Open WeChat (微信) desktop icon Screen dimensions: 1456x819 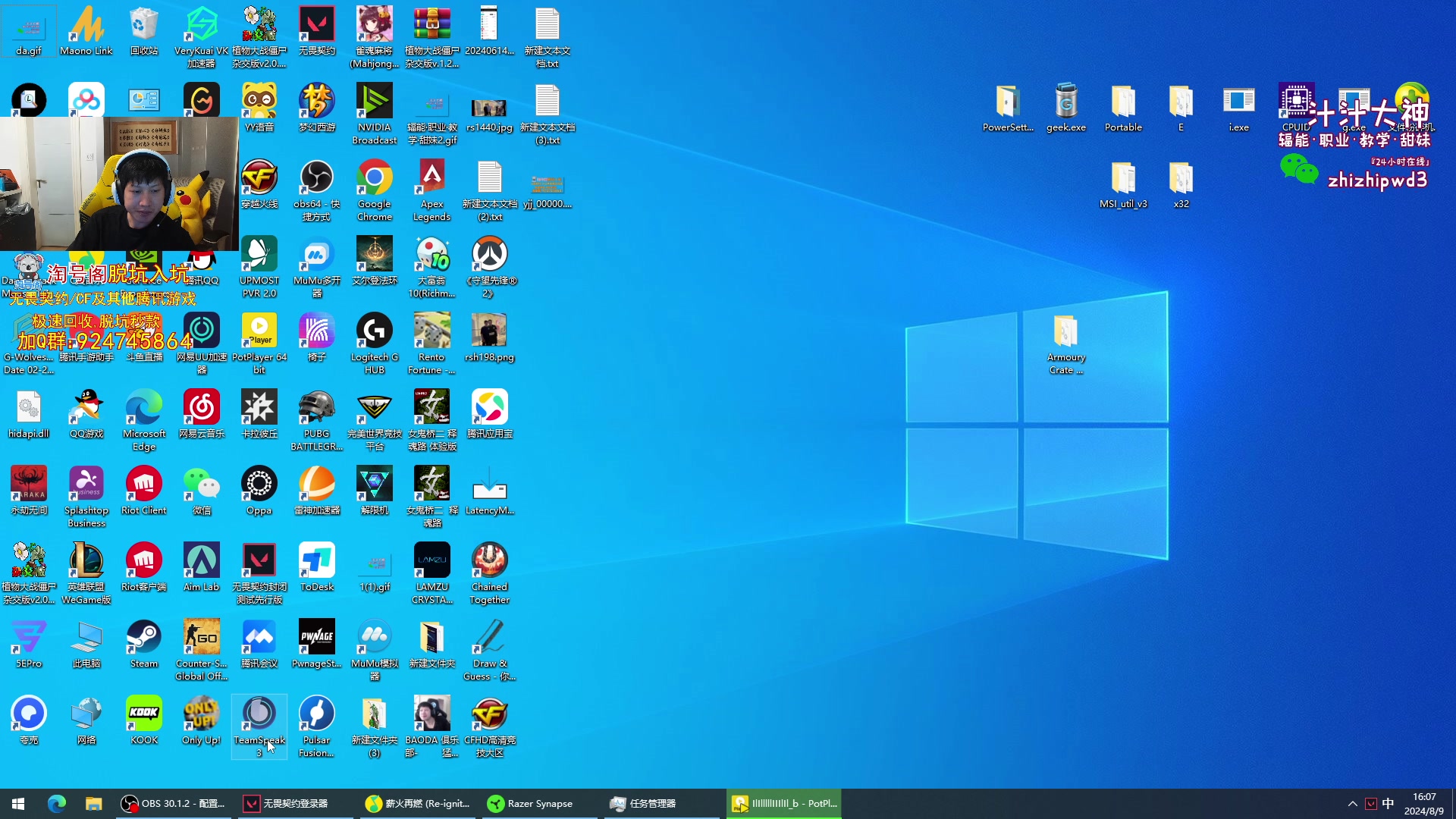pos(202,491)
